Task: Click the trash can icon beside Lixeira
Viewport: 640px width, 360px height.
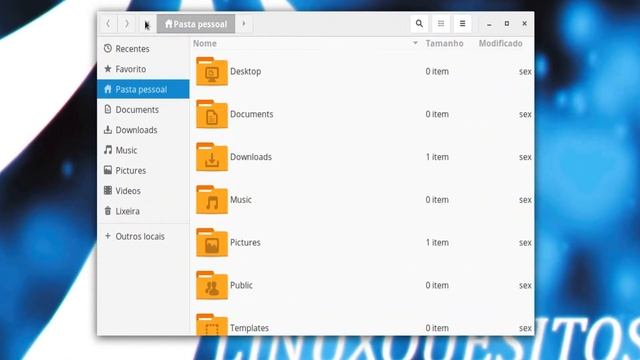Action: click(108, 211)
